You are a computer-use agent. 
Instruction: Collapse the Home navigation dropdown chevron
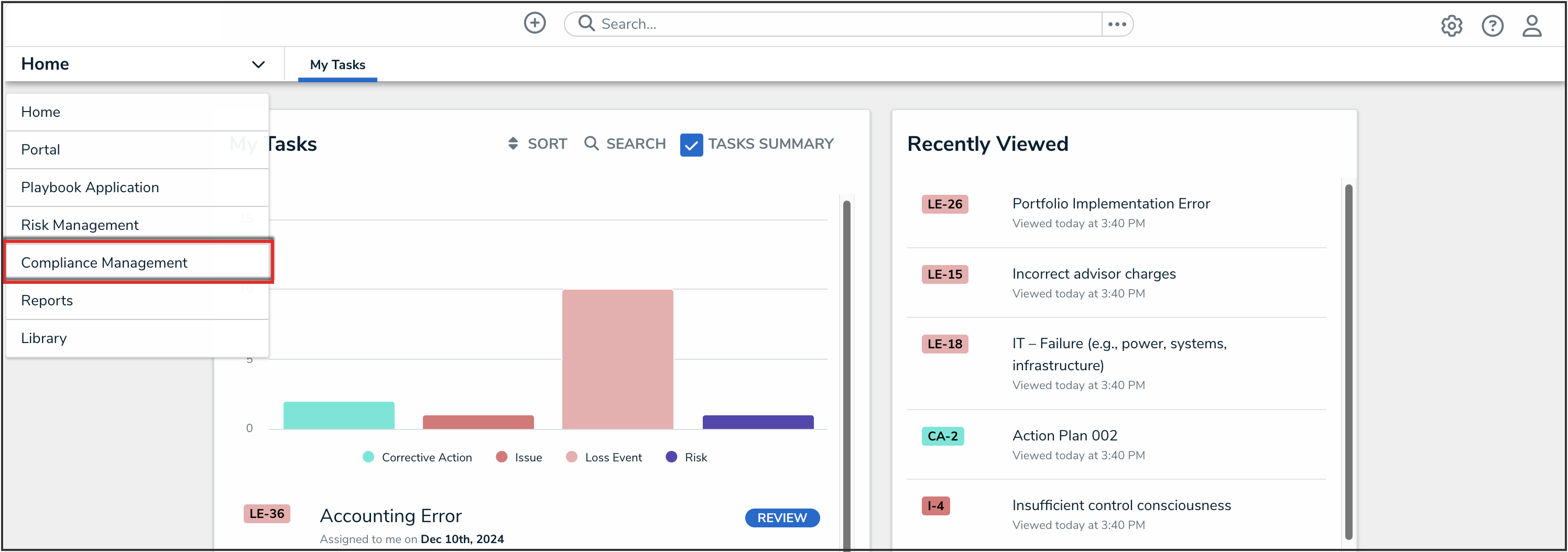point(258,64)
